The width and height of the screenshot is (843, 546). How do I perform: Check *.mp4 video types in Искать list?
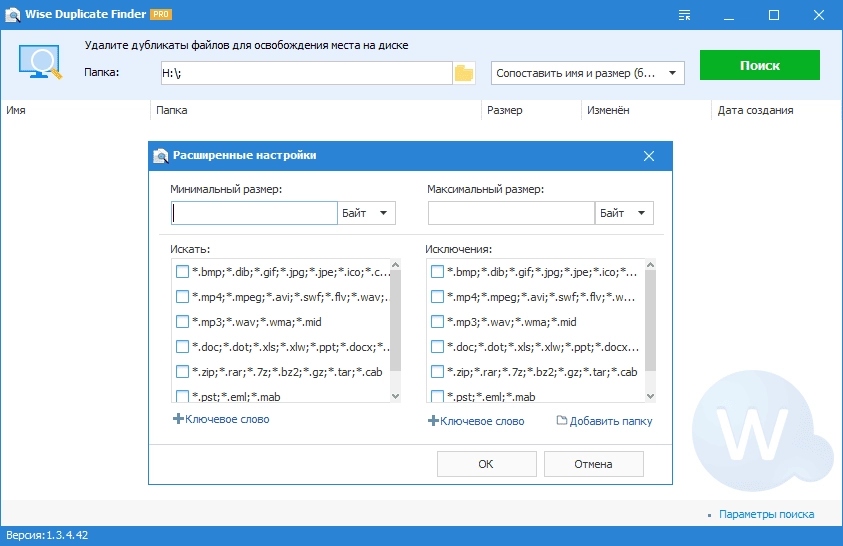182,297
